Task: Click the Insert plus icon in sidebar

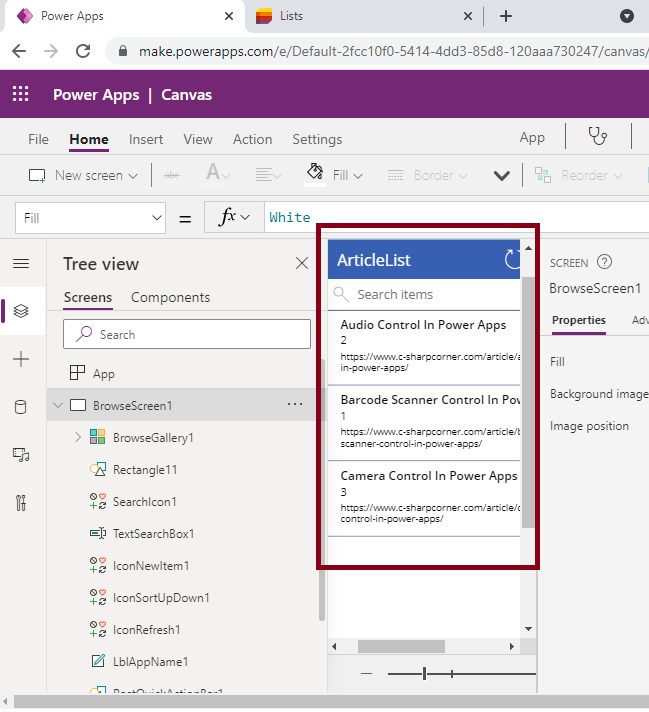Action: 21,359
